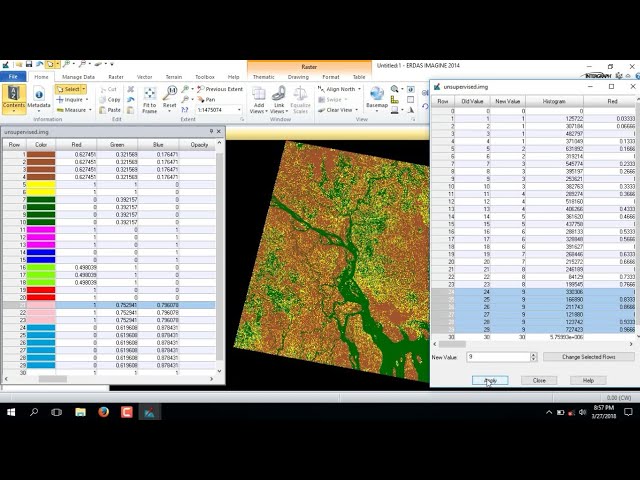The height and width of the screenshot is (480, 640).
Task: Pin the unsupervised.img attribute panel
Action: pos(211,131)
